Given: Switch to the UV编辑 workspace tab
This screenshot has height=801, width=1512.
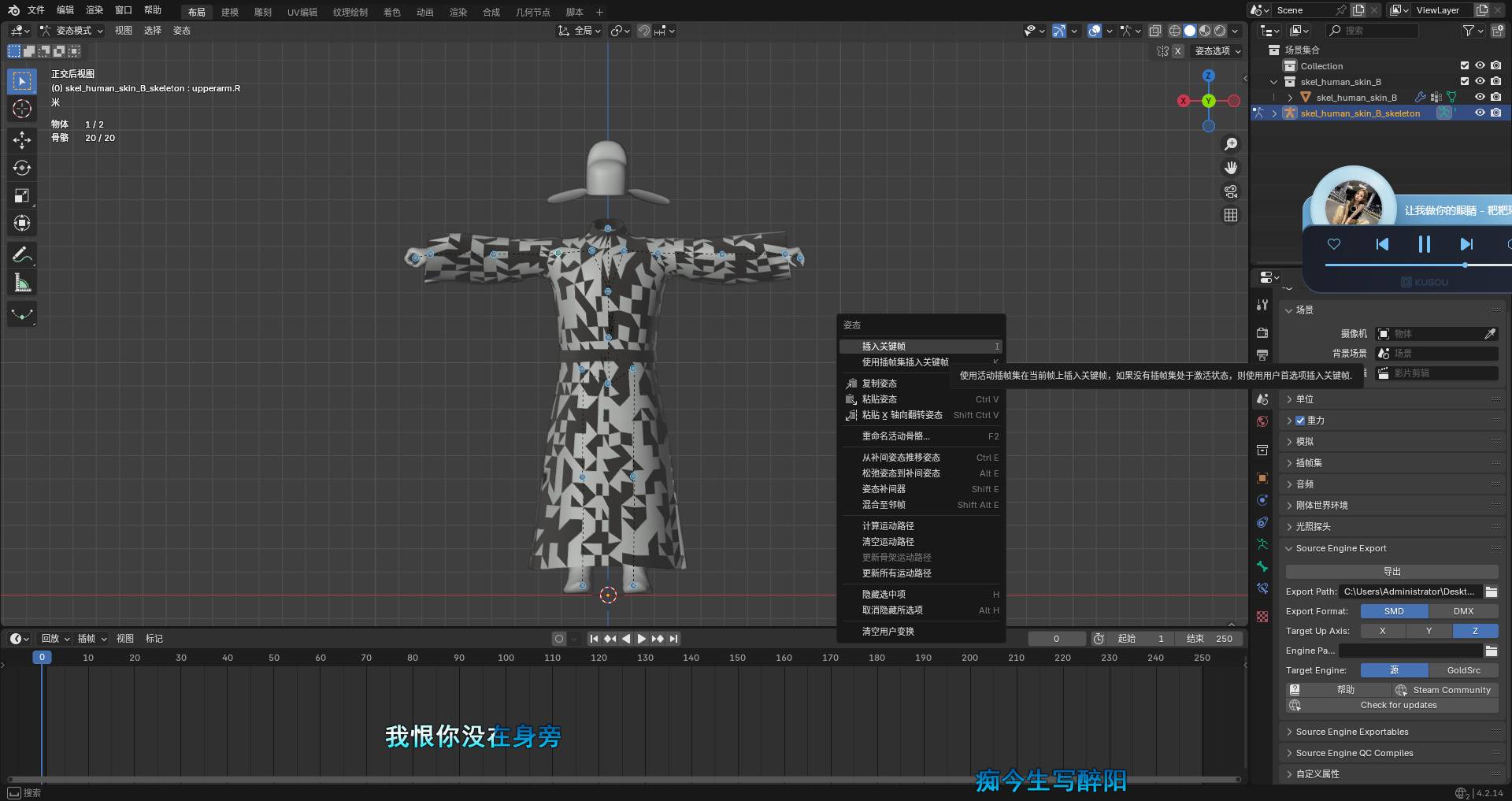Looking at the screenshot, I should point(302,12).
